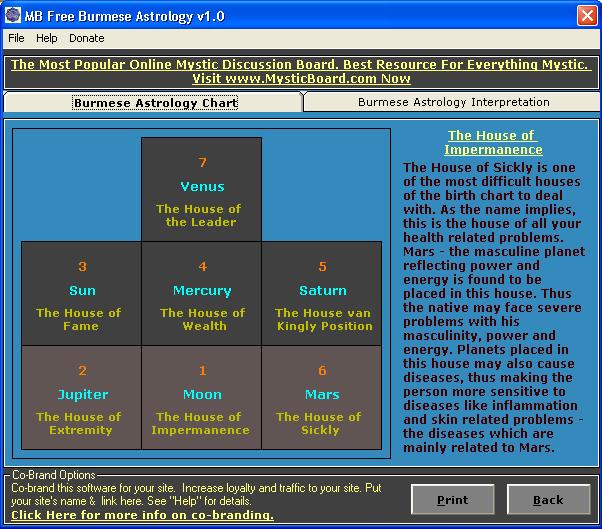Open the Help menu
This screenshot has height=529, width=602.
click(47, 38)
